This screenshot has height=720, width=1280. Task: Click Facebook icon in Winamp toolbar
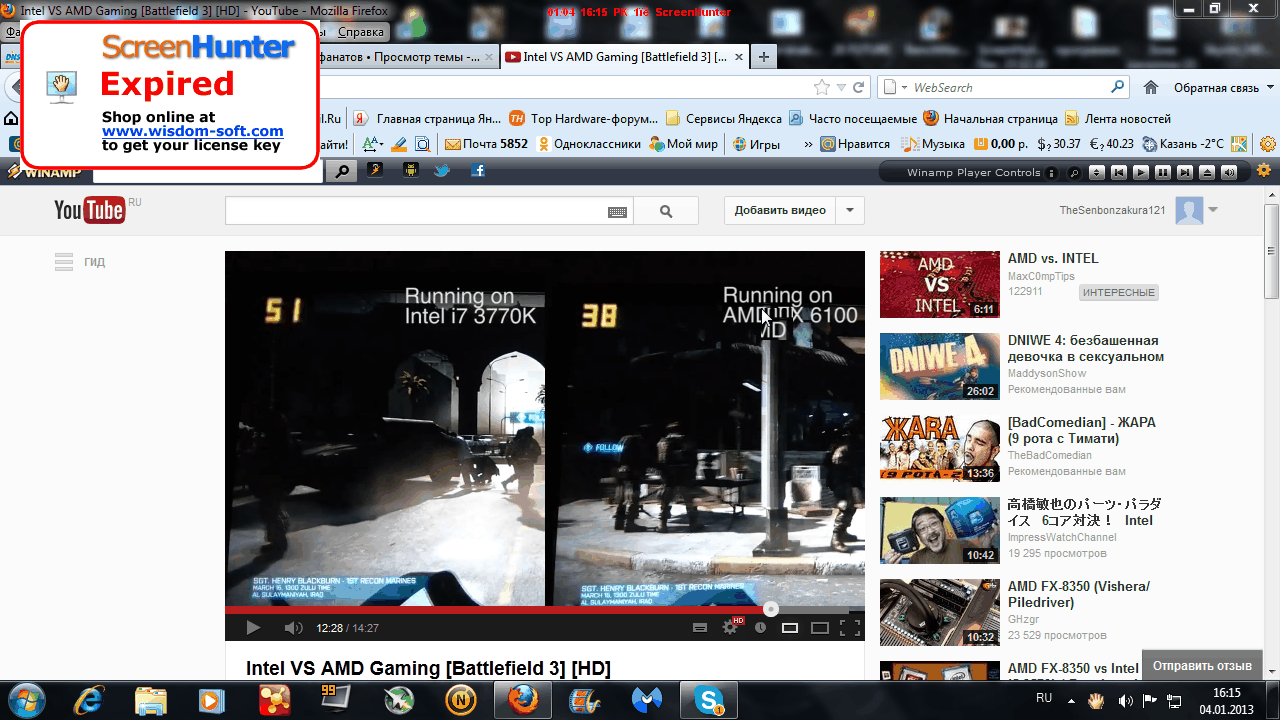[x=478, y=171]
